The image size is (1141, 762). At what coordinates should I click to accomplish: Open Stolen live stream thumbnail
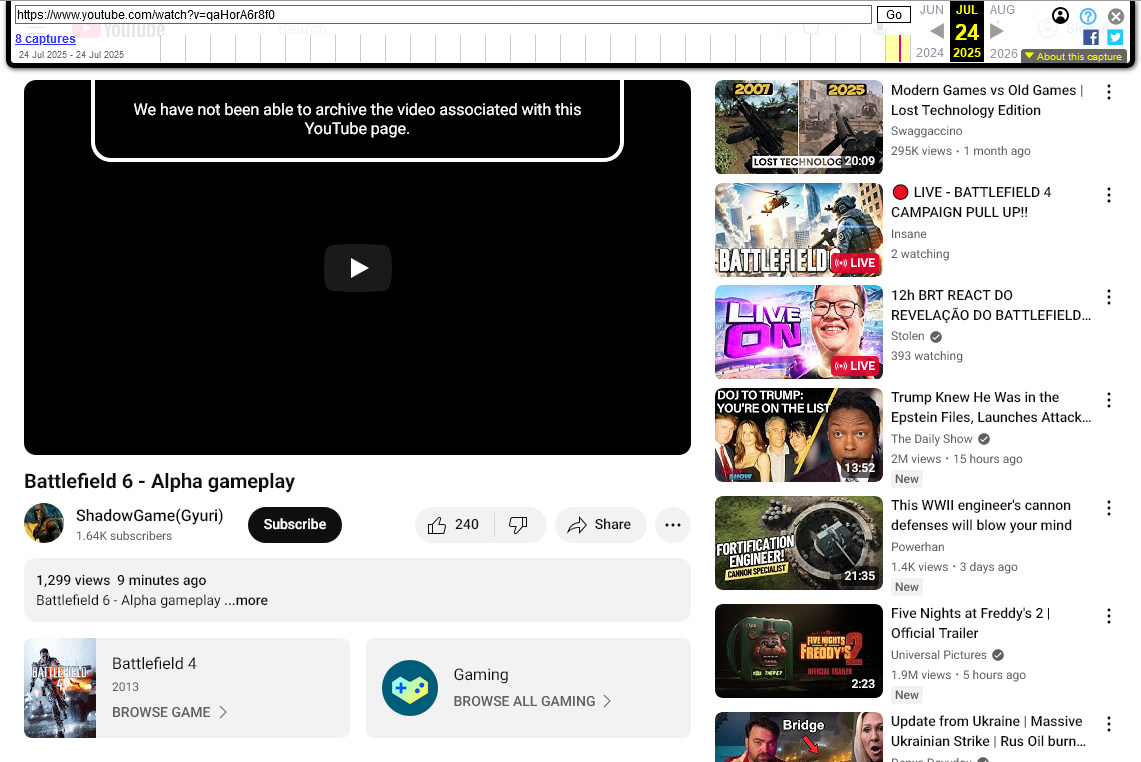pyautogui.click(x=798, y=332)
